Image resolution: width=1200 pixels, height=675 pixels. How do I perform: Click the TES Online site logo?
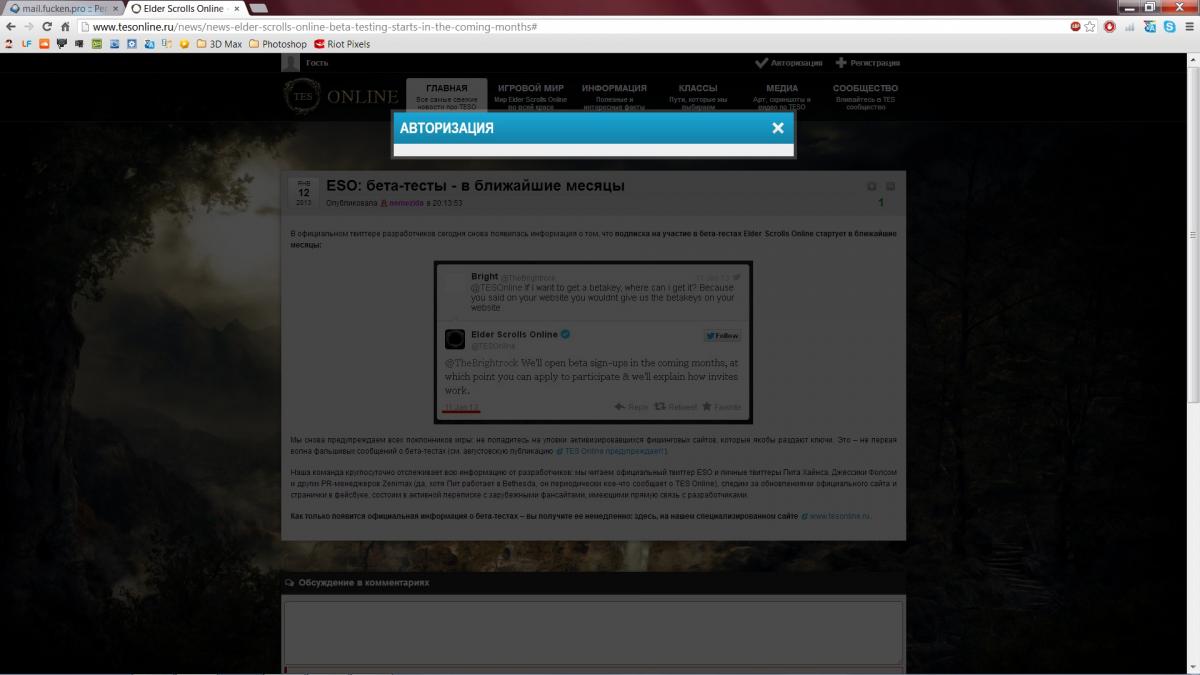(341, 96)
